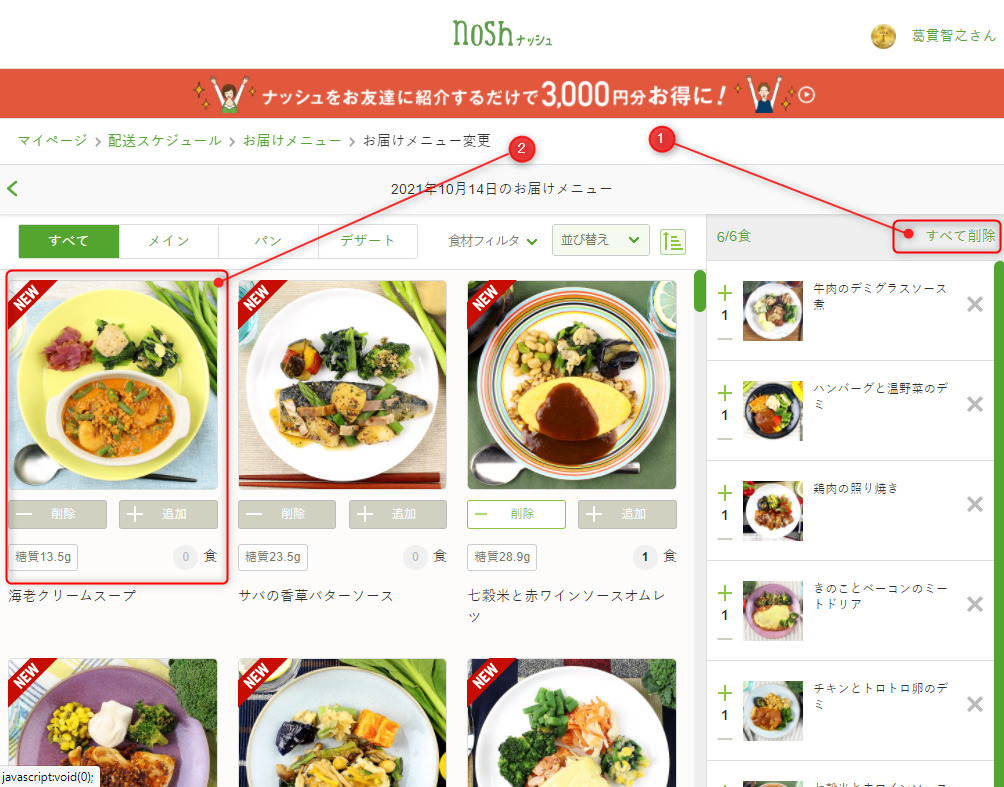Add 海老クリームスープ with 追加 button

(168, 514)
